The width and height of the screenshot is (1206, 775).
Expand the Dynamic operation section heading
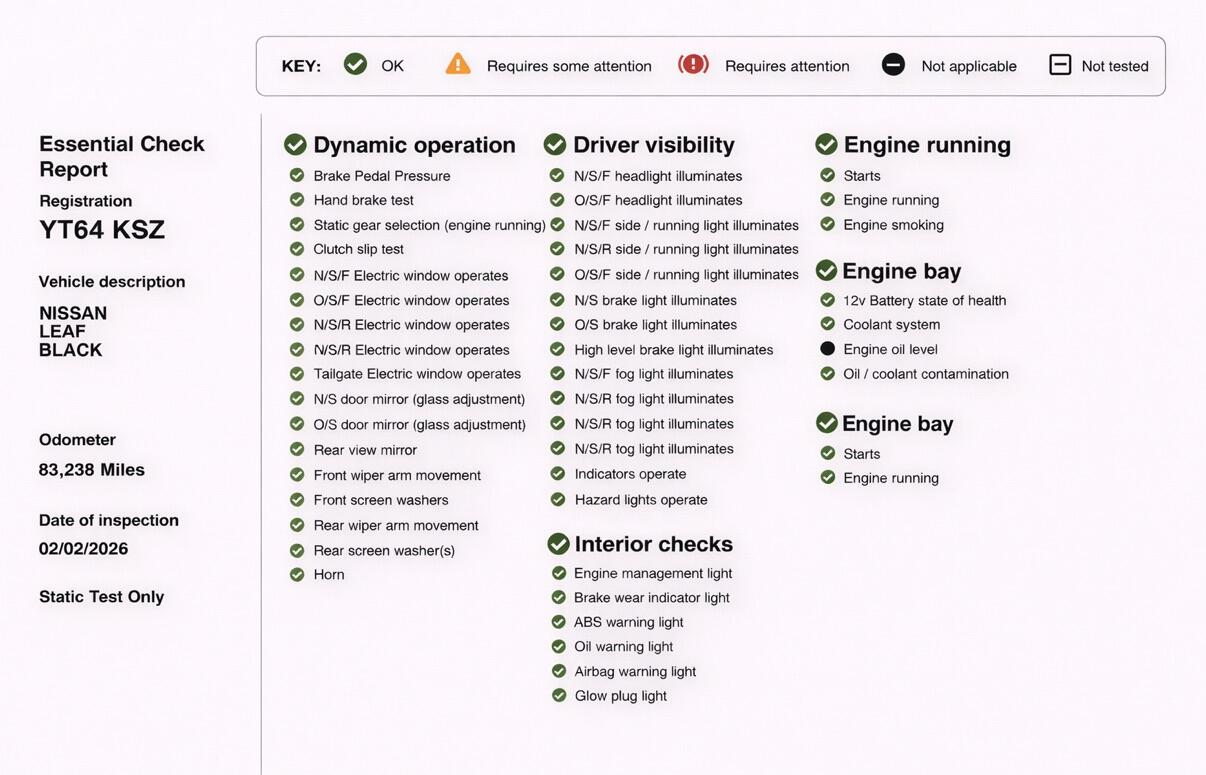coord(414,145)
